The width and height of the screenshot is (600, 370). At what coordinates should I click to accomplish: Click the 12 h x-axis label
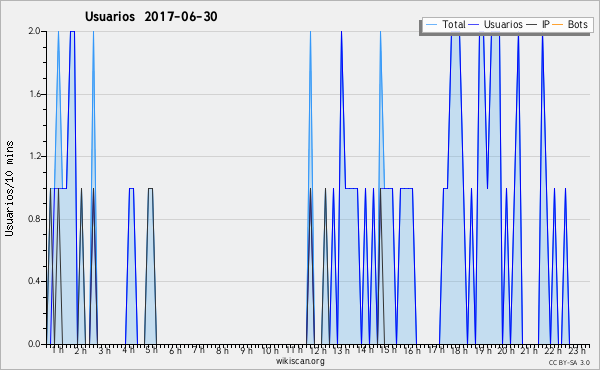click(x=318, y=350)
